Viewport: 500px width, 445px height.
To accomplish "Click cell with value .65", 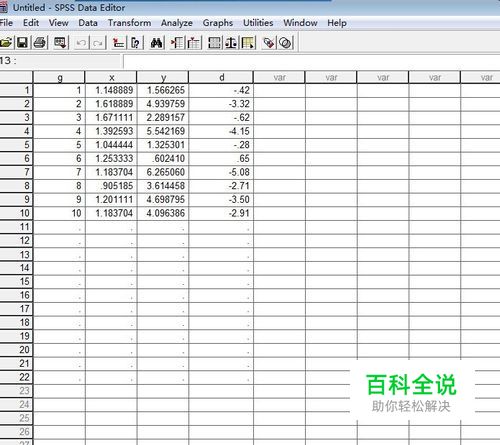I will pyautogui.click(x=221, y=158).
